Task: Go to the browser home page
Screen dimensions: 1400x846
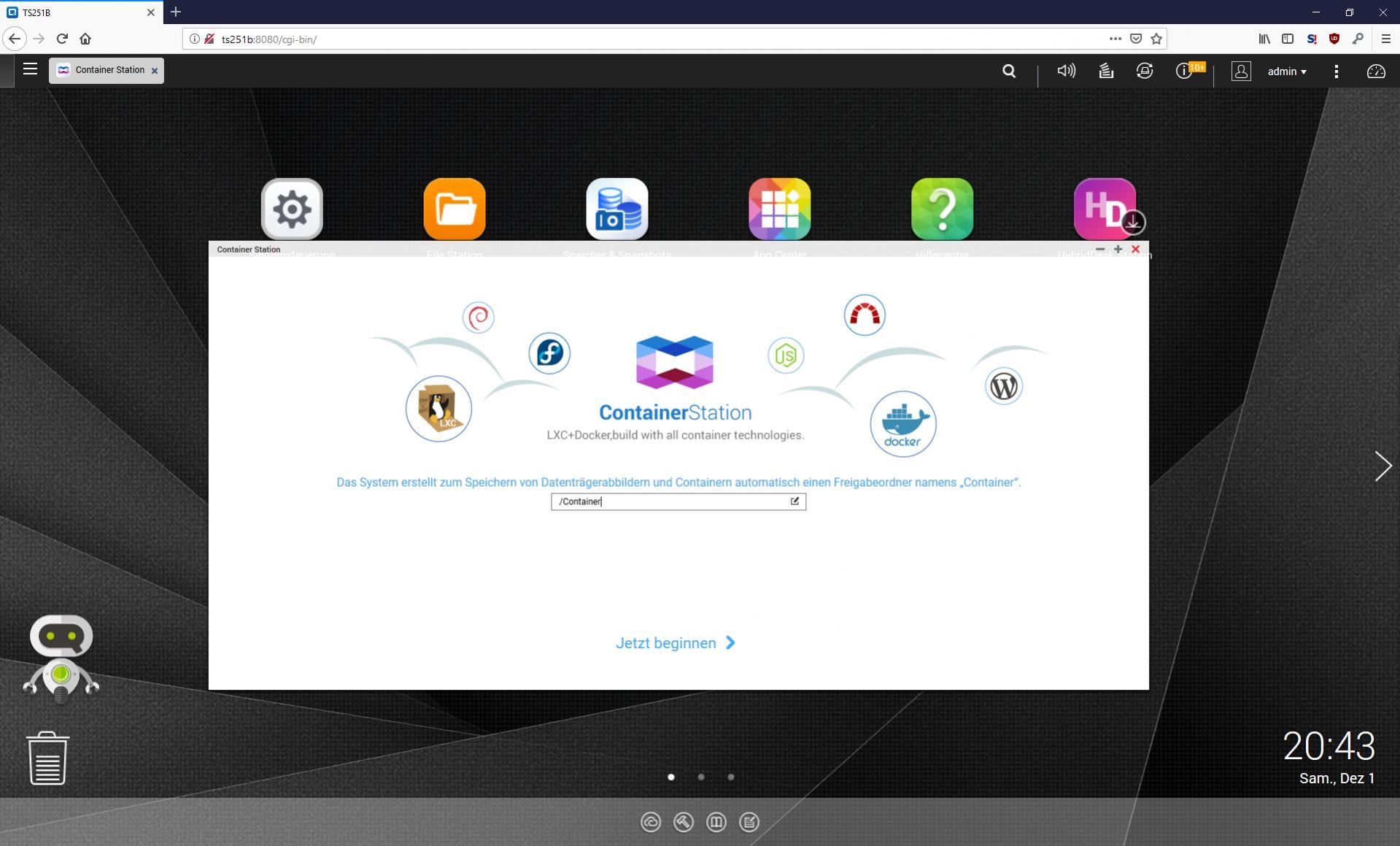Action: (85, 39)
